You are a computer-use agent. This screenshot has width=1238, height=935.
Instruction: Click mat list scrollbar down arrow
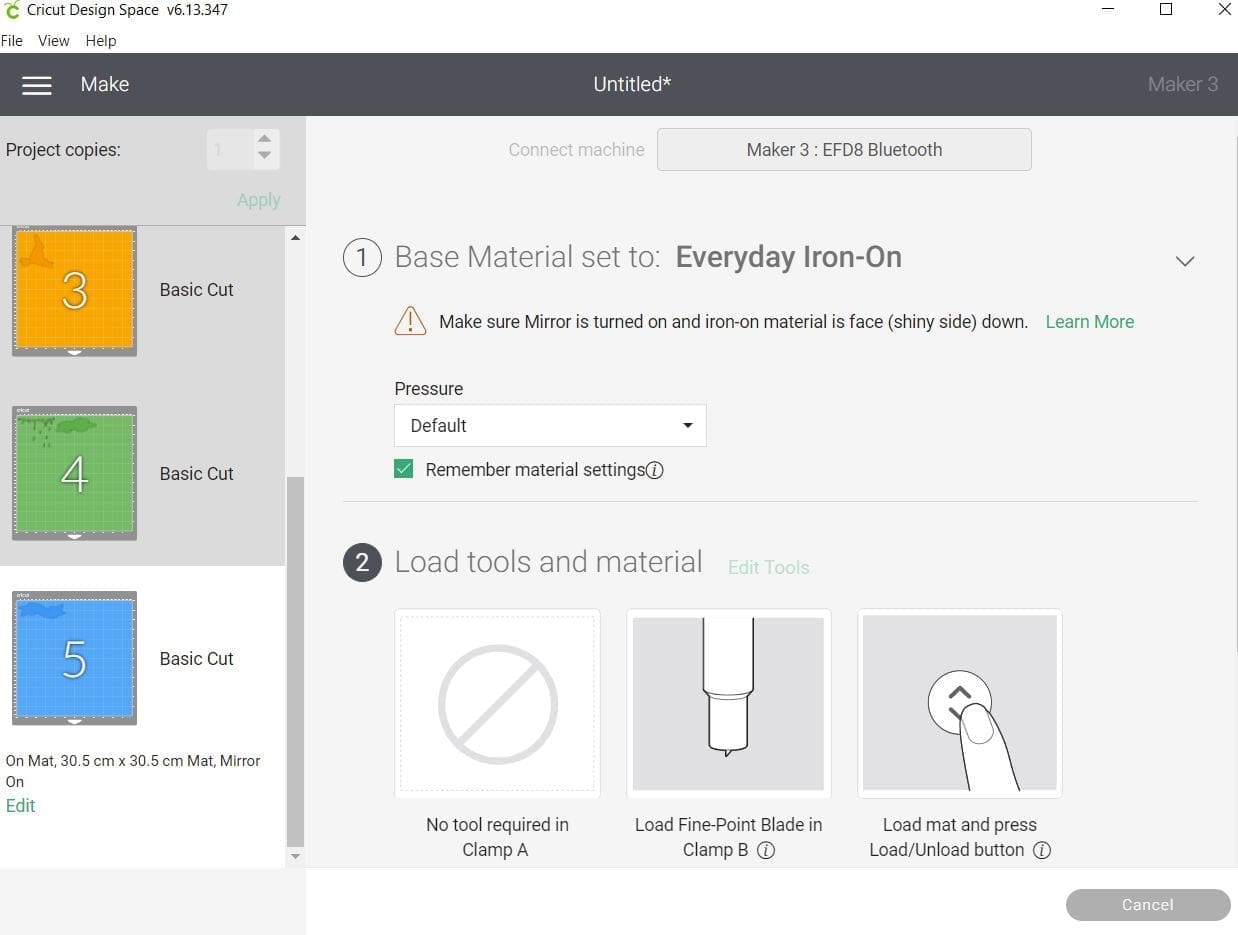point(295,857)
